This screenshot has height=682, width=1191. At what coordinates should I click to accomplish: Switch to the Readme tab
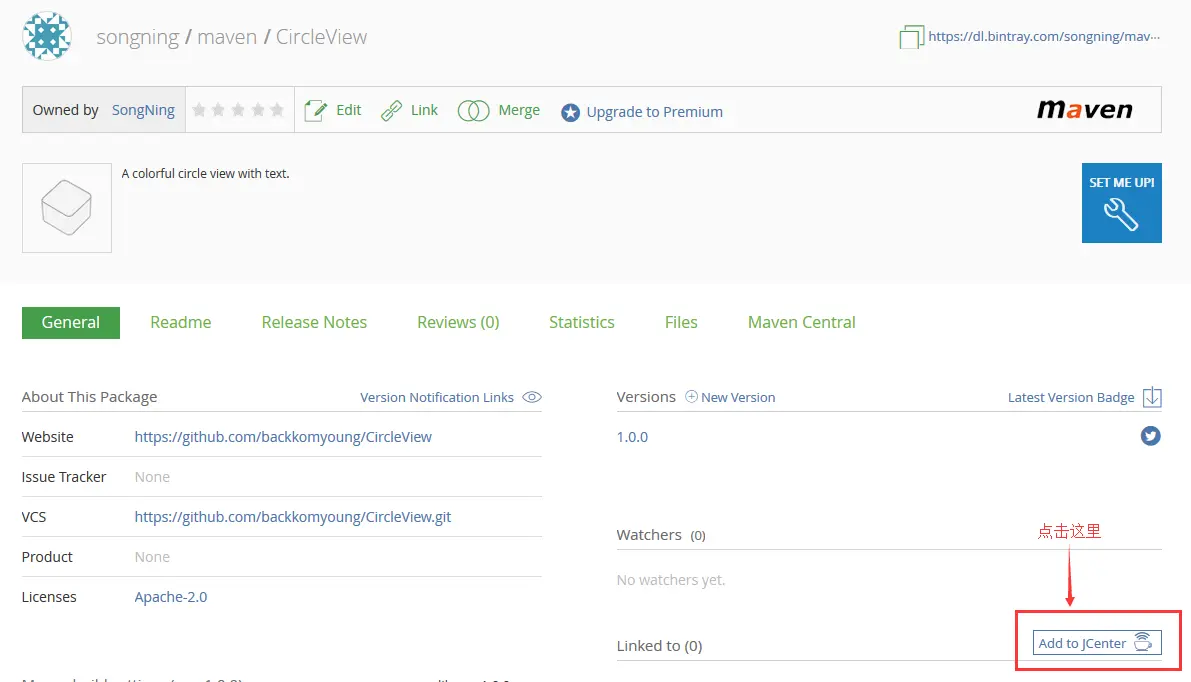pyautogui.click(x=181, y=323)
